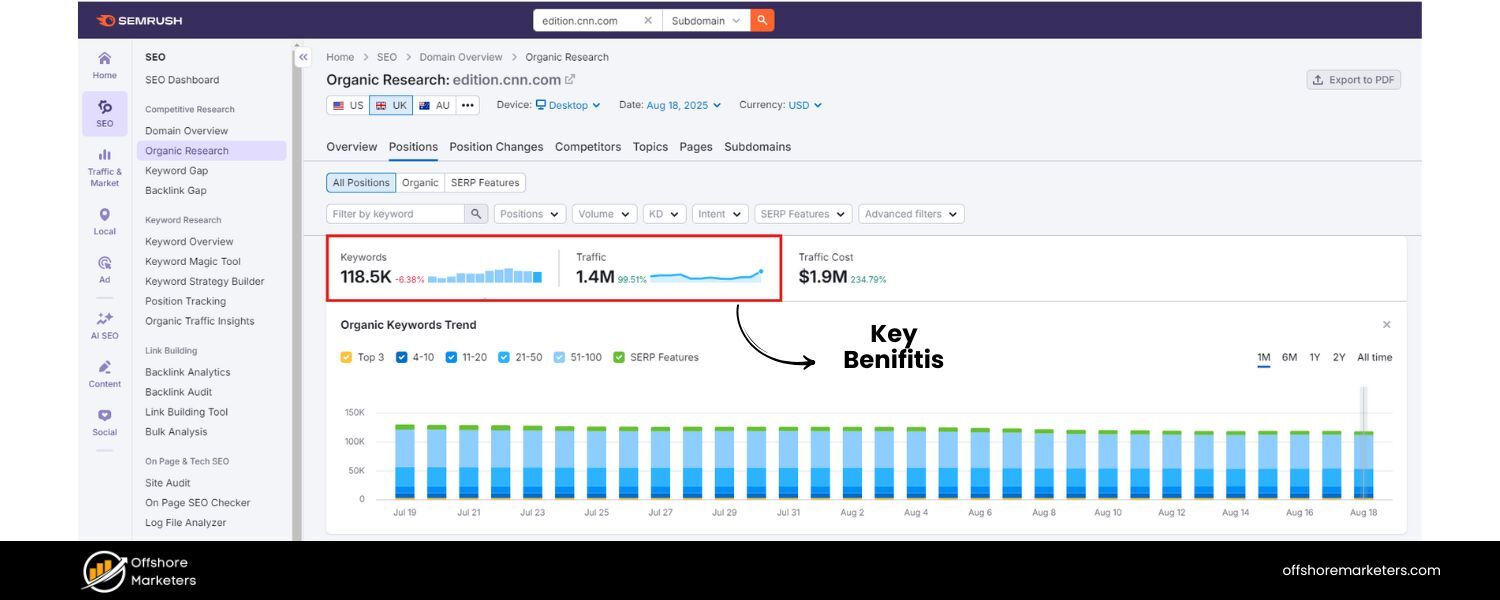The image size is (1500, 600).
Task: Select the Local icon in the sidebar
Action: pos(104,219)
